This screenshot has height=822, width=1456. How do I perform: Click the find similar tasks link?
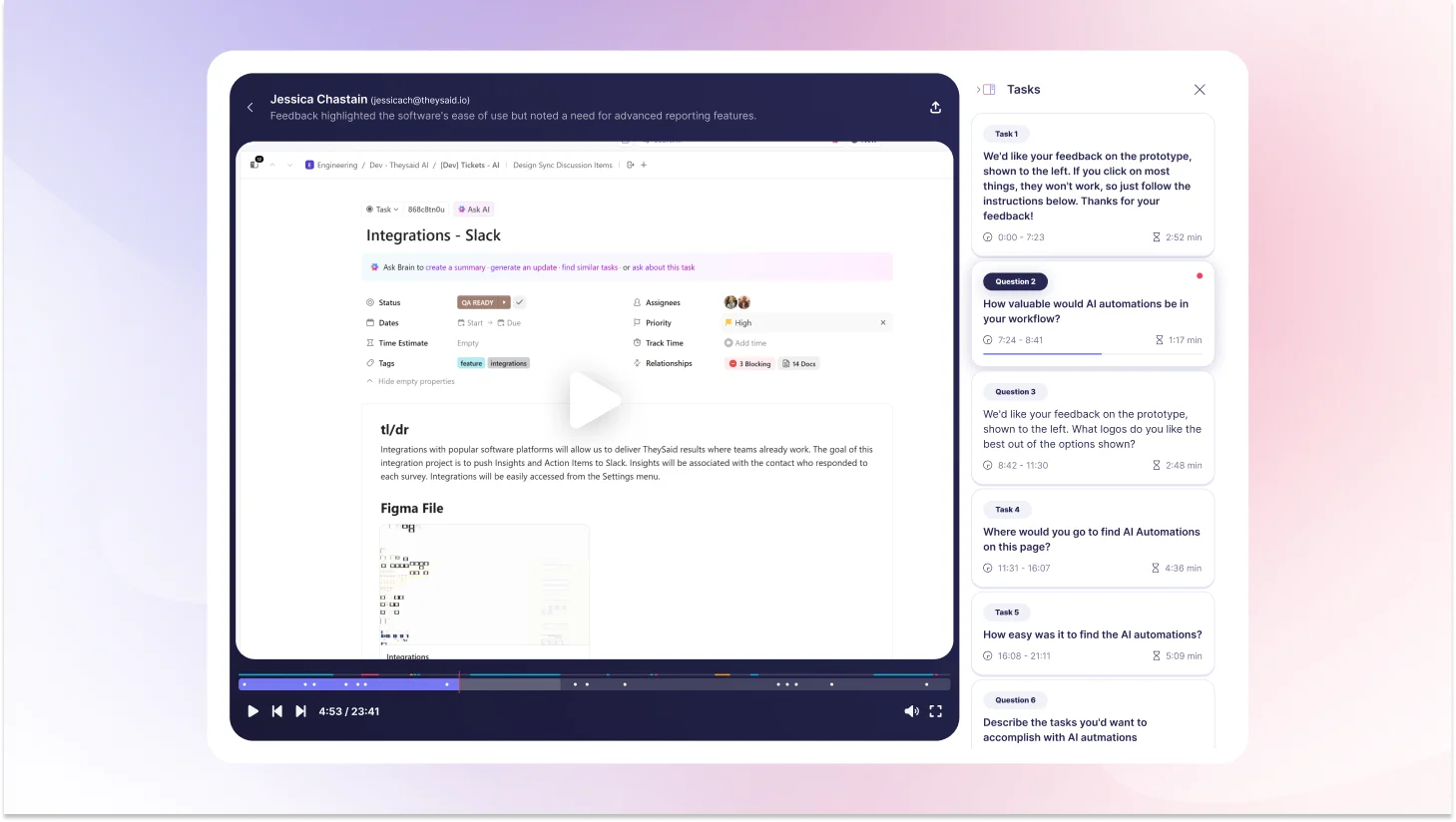point(590,267)
